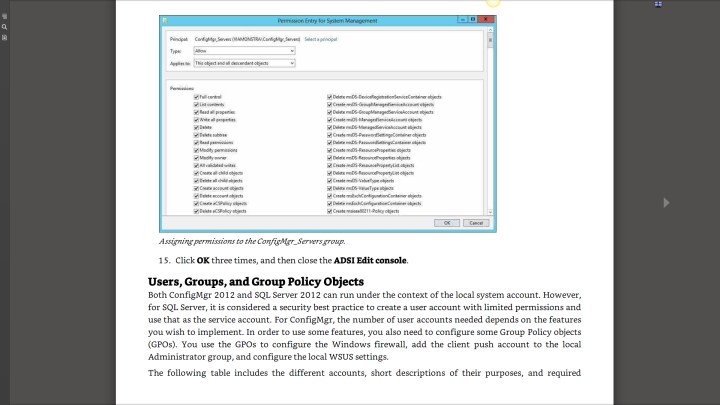This screenshot has width=720, height=405.
Task: Click the next page arrow on right
Action: coord(667,202)
